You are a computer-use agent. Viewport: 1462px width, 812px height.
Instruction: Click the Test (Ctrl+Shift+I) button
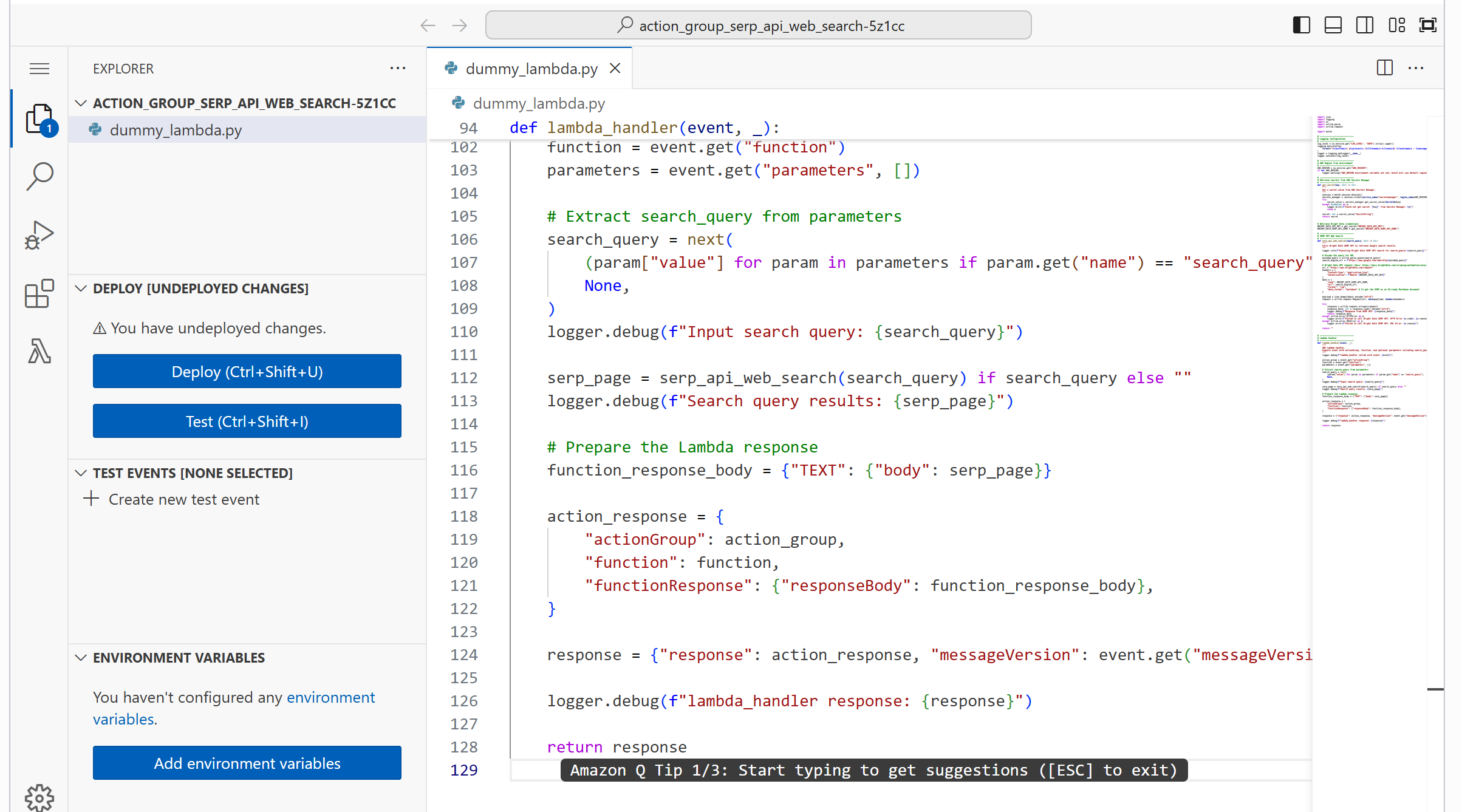coord(247,421)
